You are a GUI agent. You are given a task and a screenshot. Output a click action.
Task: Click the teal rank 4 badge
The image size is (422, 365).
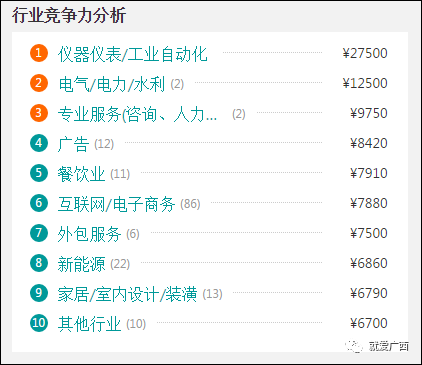click(x=39, y=143)
